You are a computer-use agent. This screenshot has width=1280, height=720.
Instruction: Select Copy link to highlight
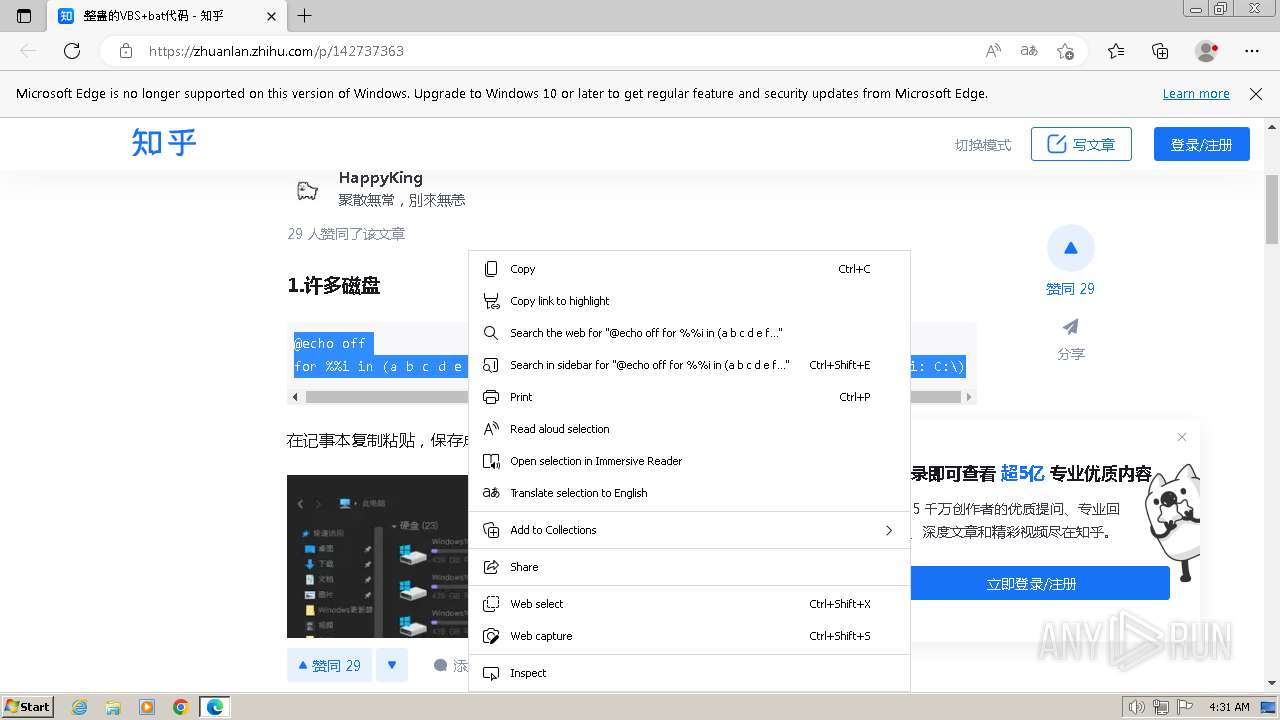[689, 301]
